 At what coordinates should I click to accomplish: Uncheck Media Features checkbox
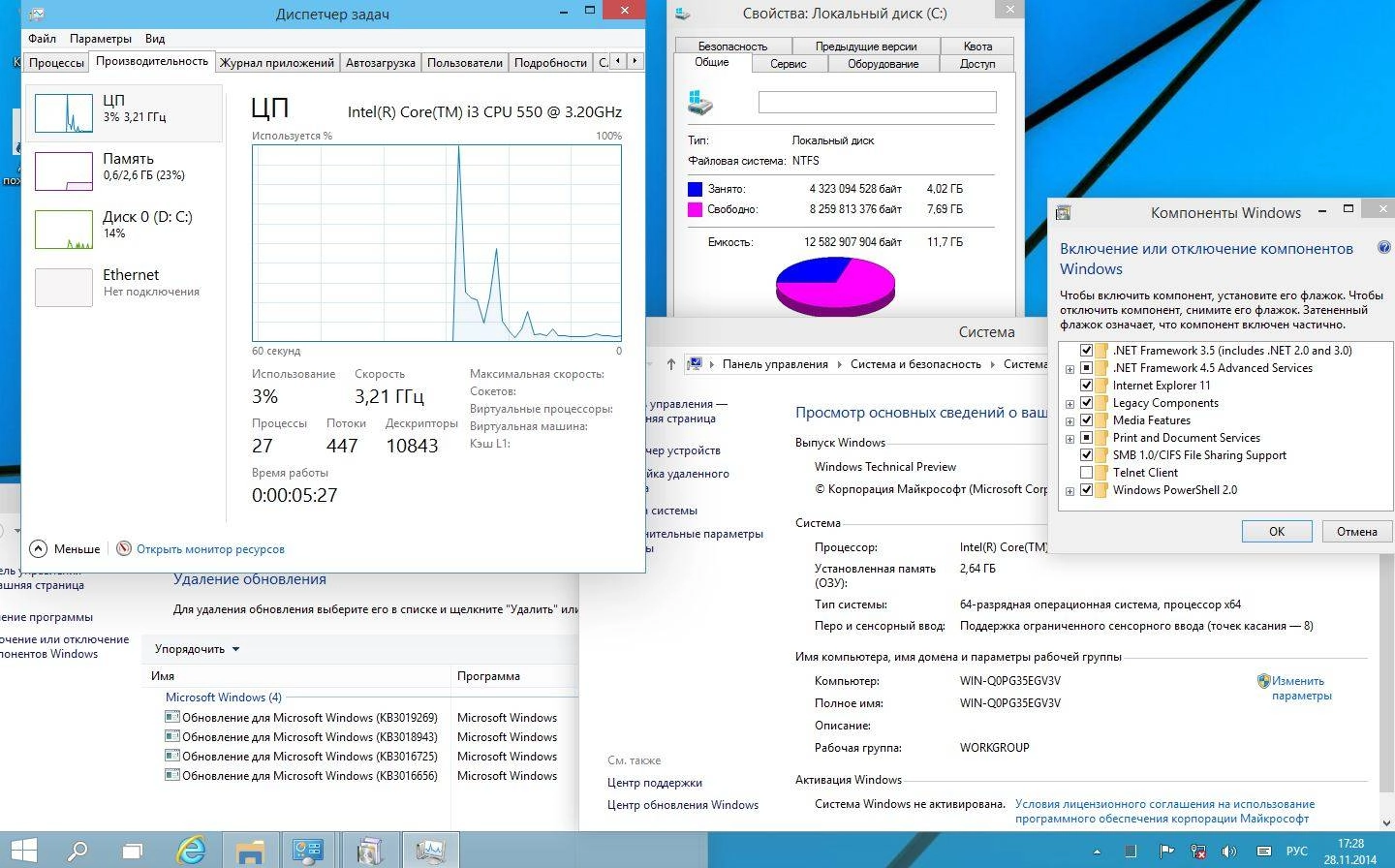click(1086, 420)
